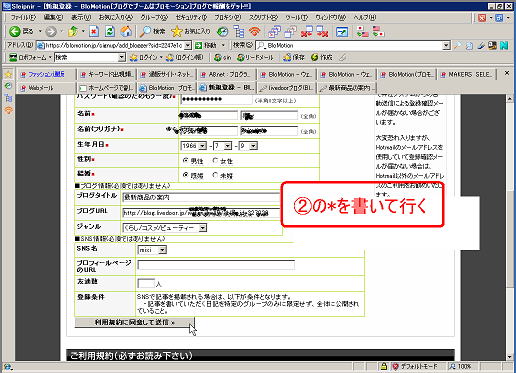Click the Stop loading icon
Screen dimensions: 516x373
tap(94, 32)
